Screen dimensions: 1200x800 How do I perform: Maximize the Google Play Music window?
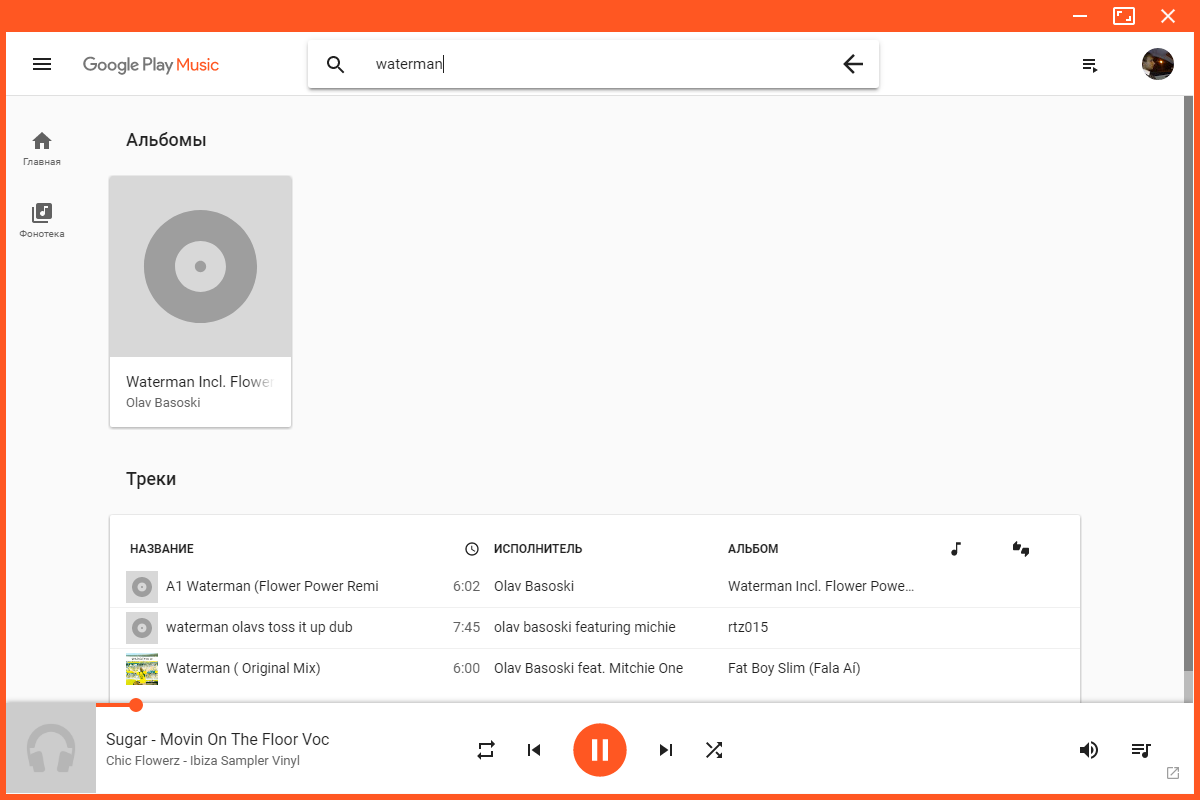click(1124, 16)
